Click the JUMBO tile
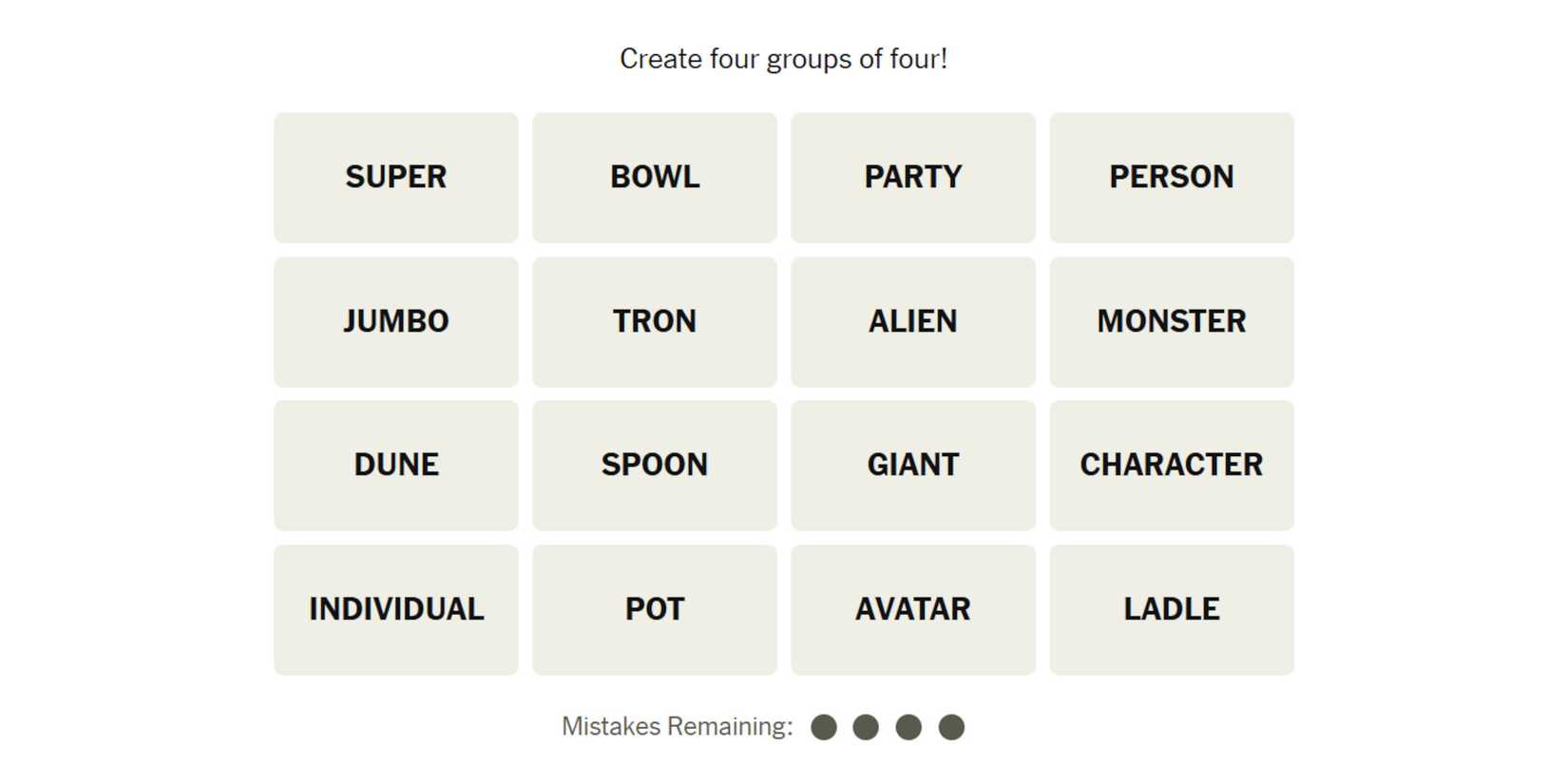1568x784 pixels. [x=395, y=321]
